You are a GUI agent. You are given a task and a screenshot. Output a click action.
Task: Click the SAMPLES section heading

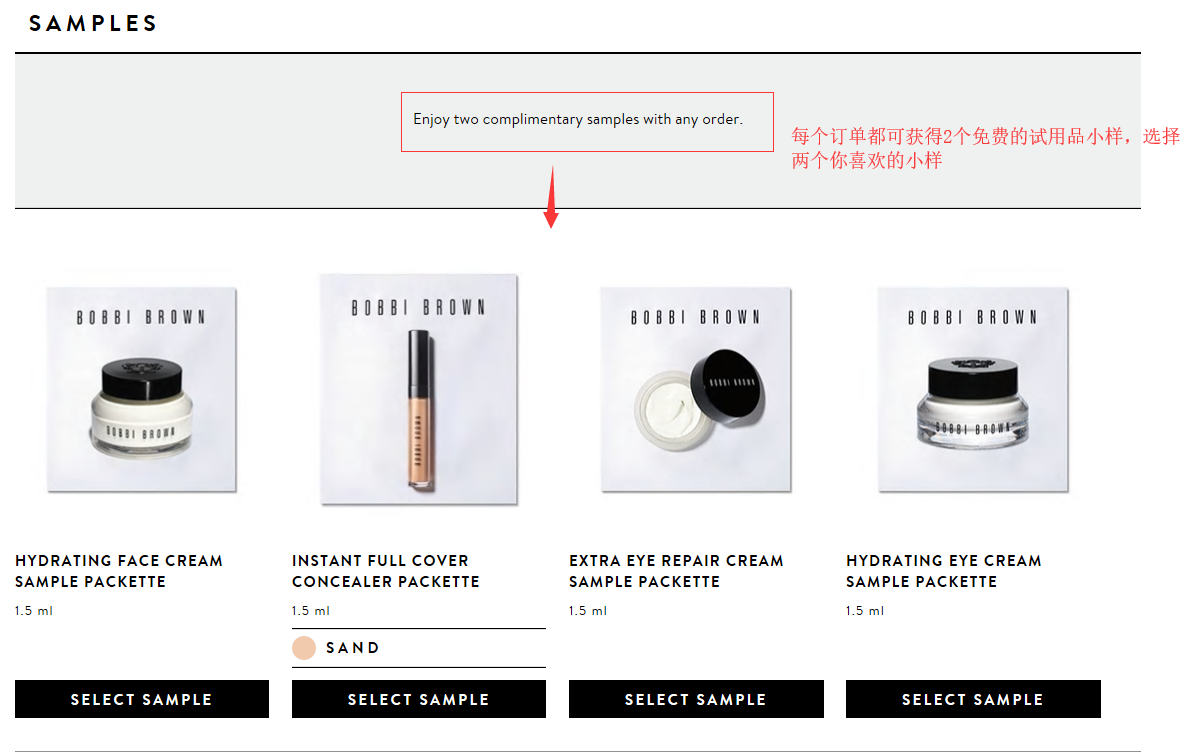point(93,24)
